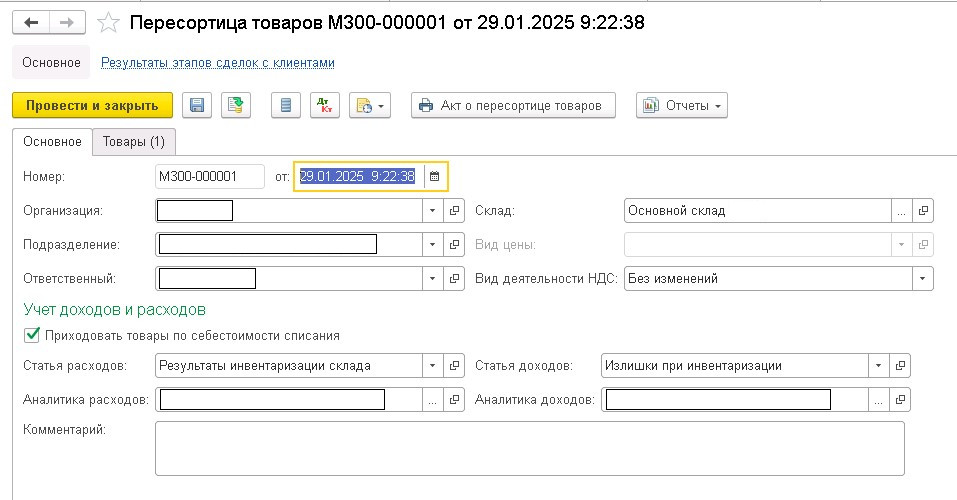Select the Основное tab on the form
This screenshot has width=957, height=500.
[x=52, y=142]
